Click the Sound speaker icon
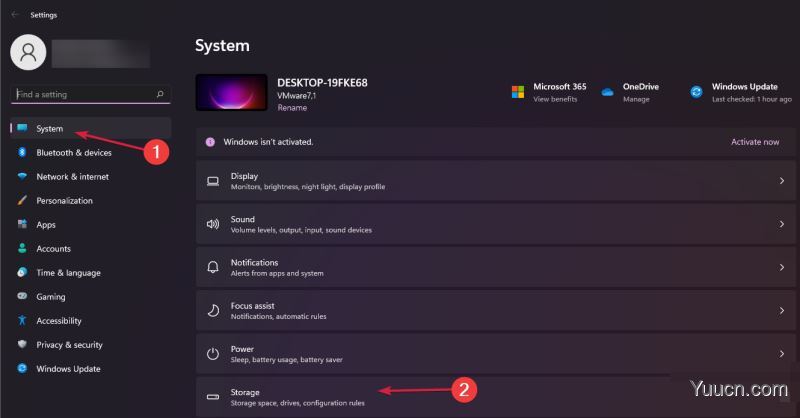 (x=213, y=224)
